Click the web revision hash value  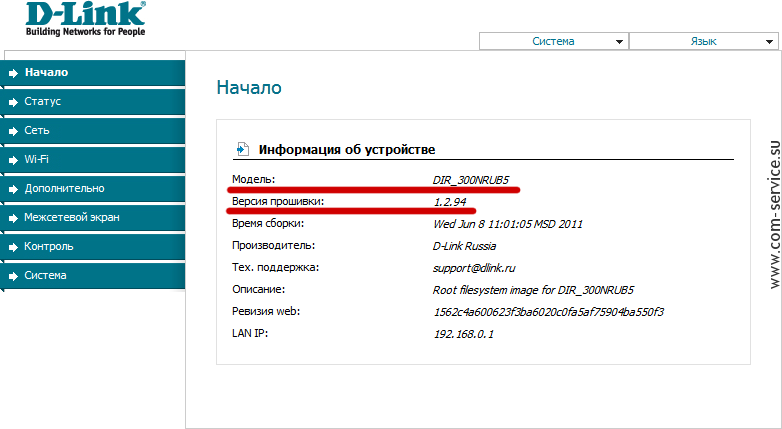pyautogui.click(x=549, y=312)
